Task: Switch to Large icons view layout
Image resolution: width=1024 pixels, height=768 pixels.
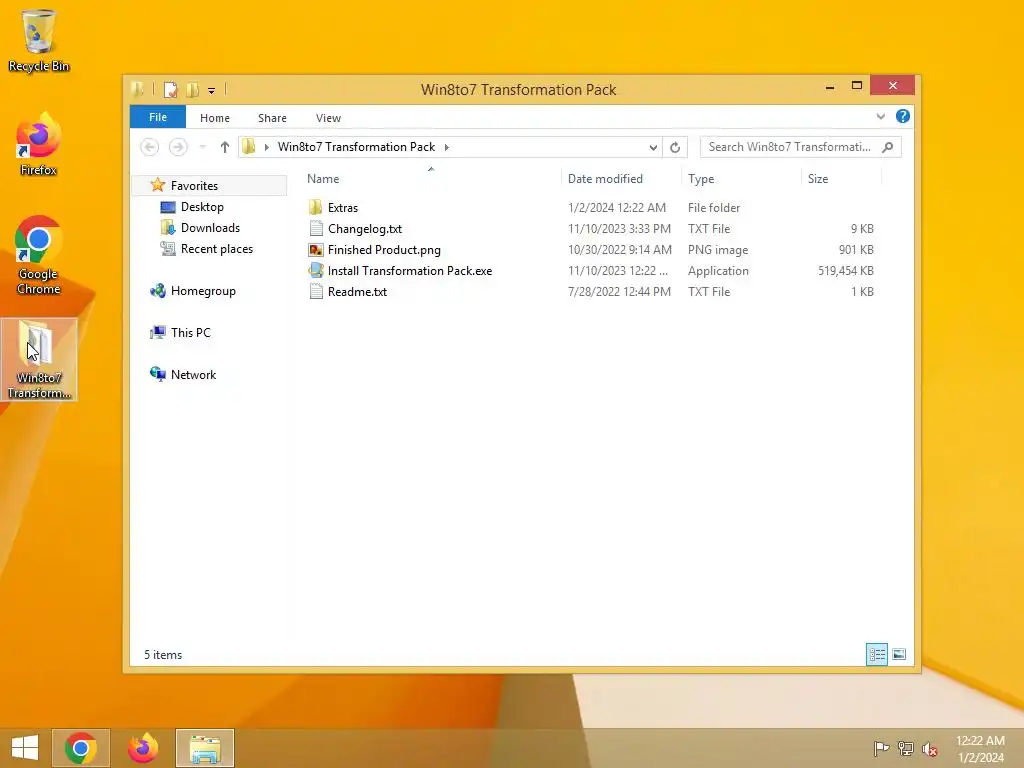Action: [899, 654]
